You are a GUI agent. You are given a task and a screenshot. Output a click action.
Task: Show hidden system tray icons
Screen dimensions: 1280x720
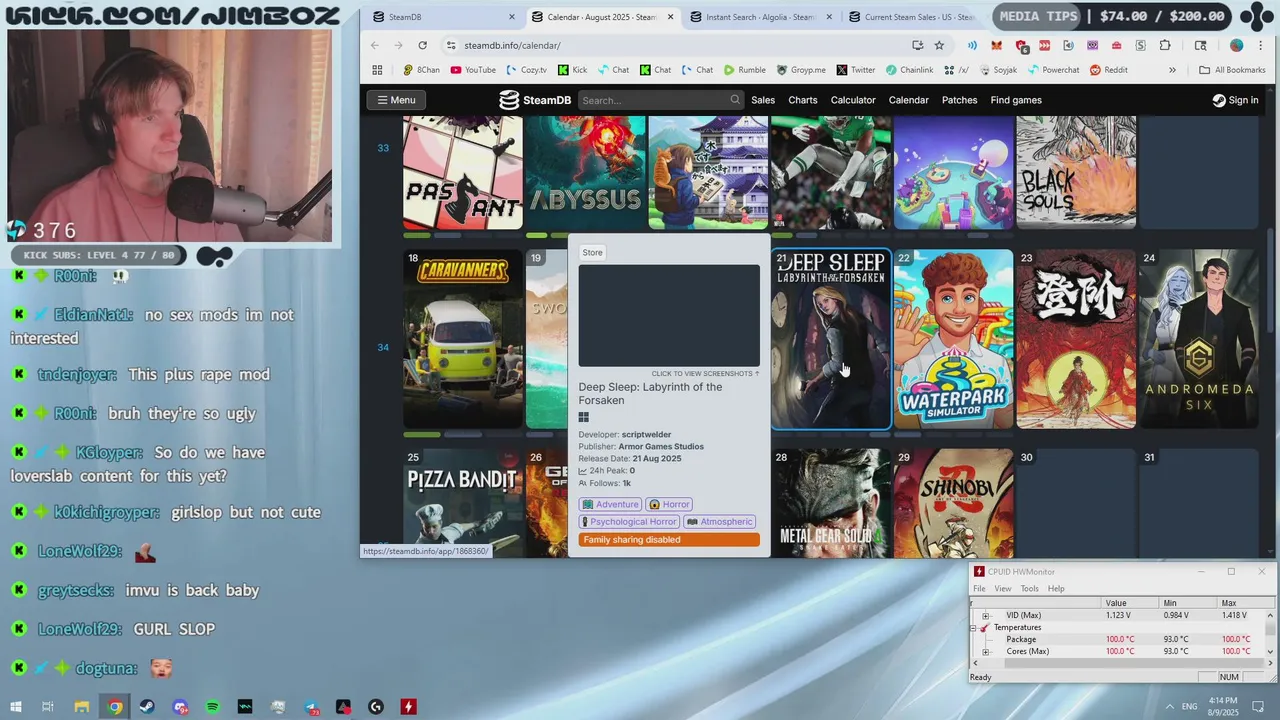click(x=1169, y=706)
